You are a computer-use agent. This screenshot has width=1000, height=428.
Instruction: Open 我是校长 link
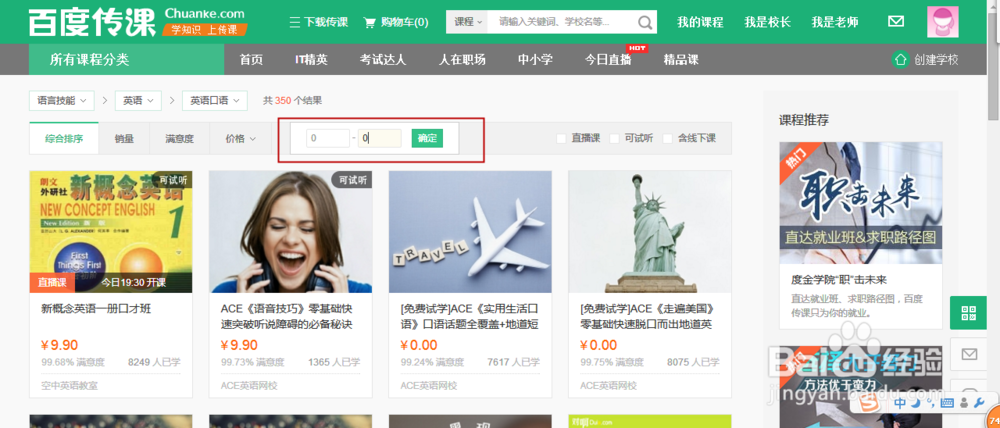pos(767,22)
